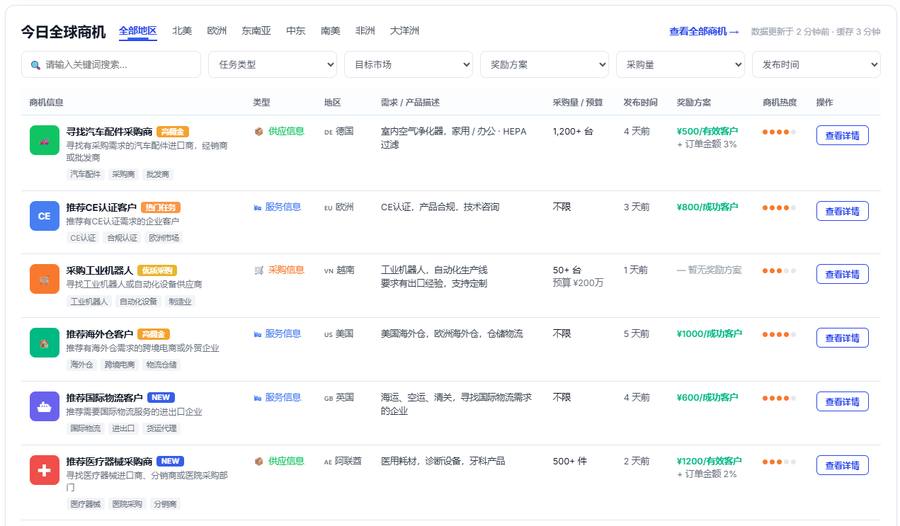Click the ¥800/成功客户 reward text
Viewport: 900px width, 526px height.
coord(707,207)
